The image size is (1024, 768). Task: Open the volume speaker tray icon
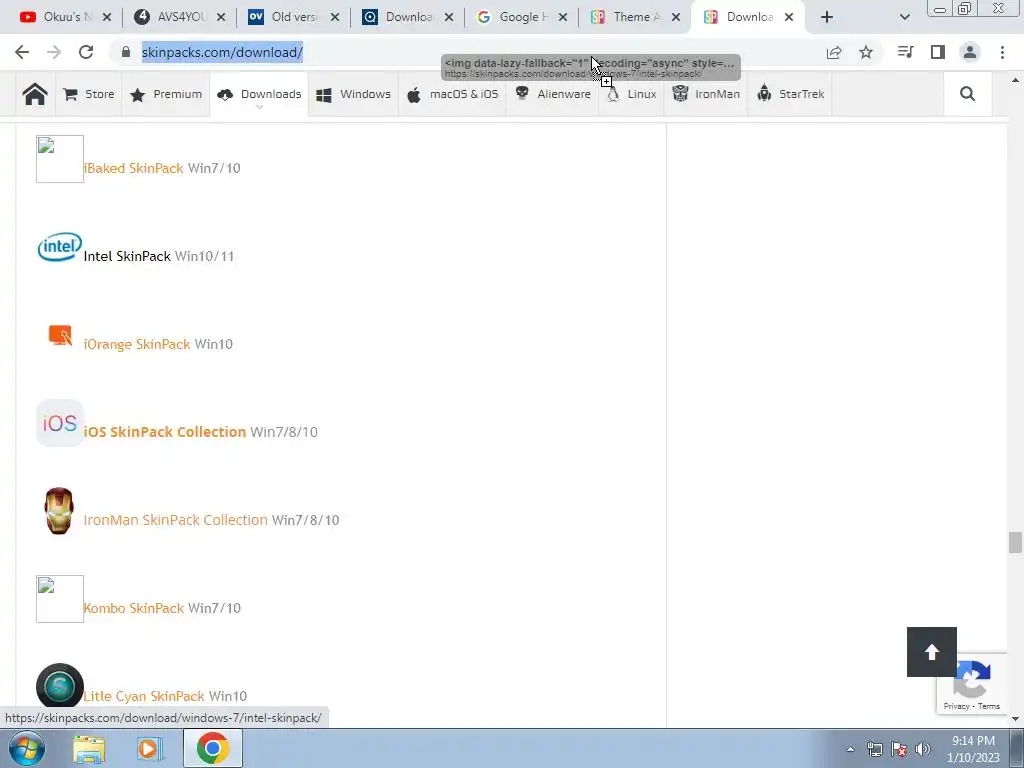tap(922, 750)
